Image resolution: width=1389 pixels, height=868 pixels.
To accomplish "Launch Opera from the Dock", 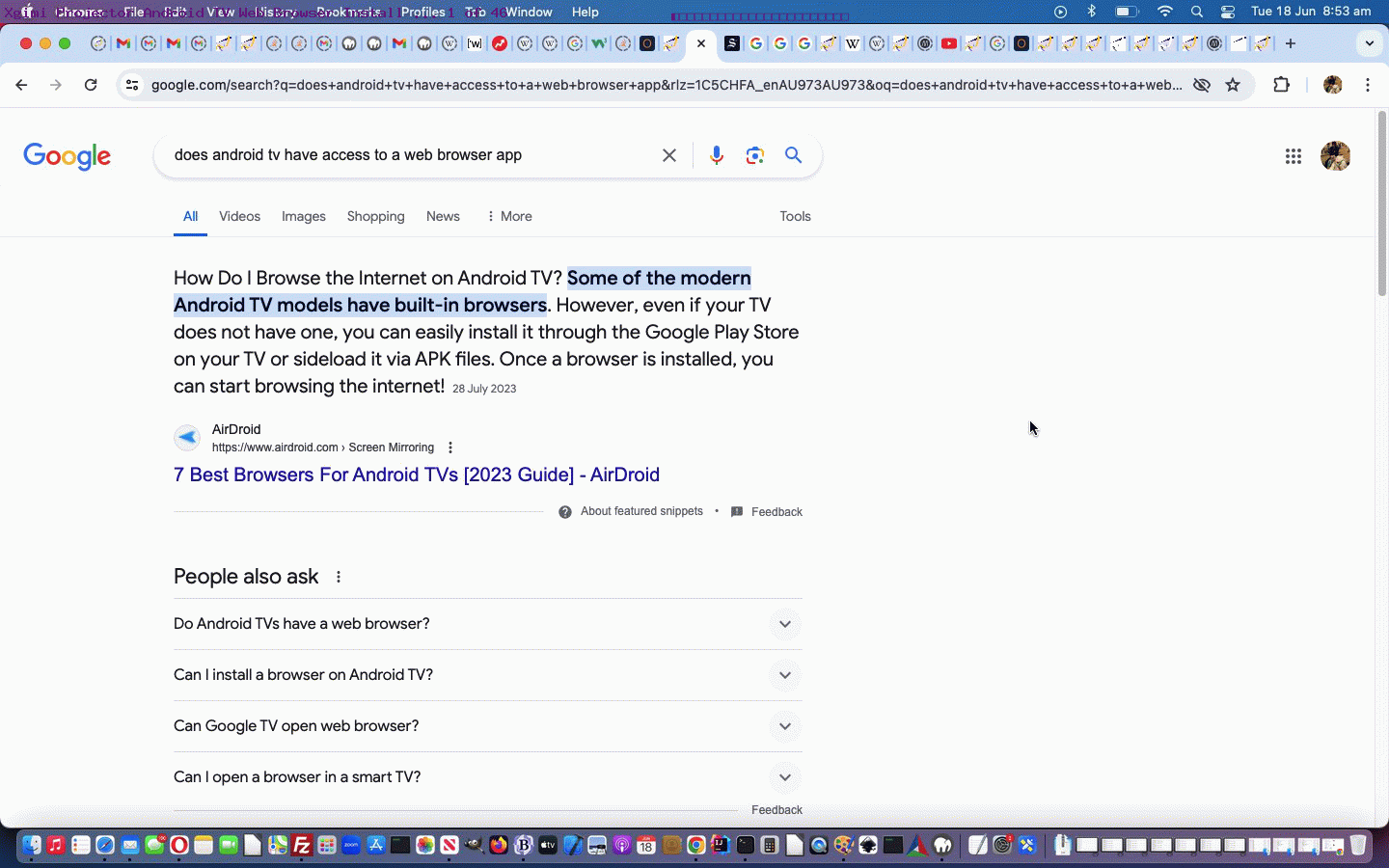I will click(178, 846).
